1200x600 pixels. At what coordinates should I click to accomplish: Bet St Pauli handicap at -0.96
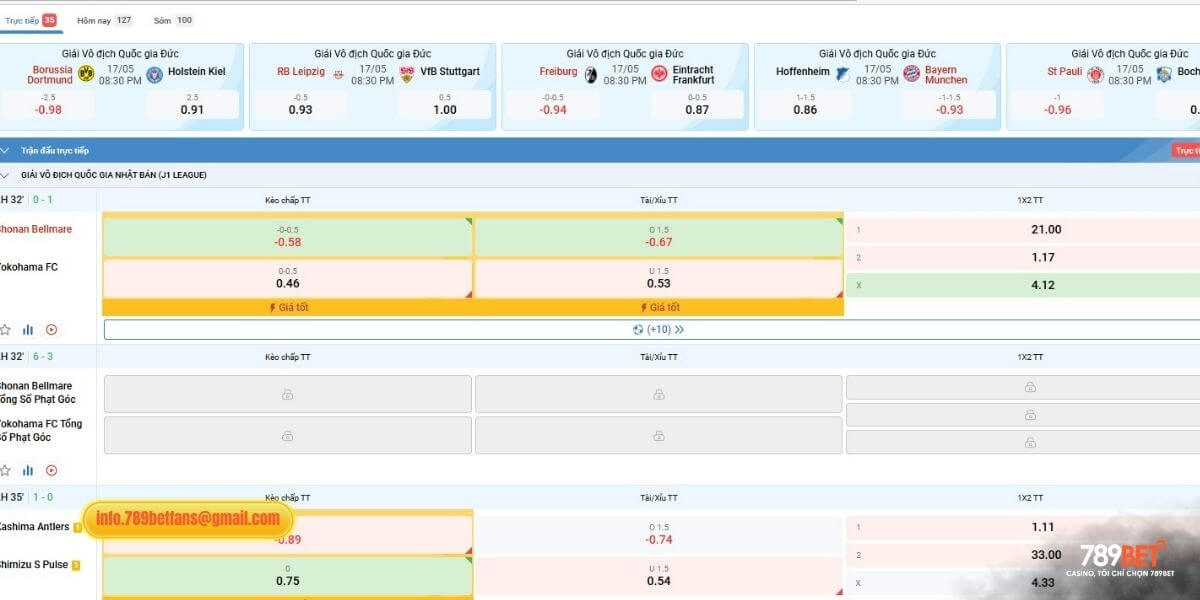[1058, 104]
